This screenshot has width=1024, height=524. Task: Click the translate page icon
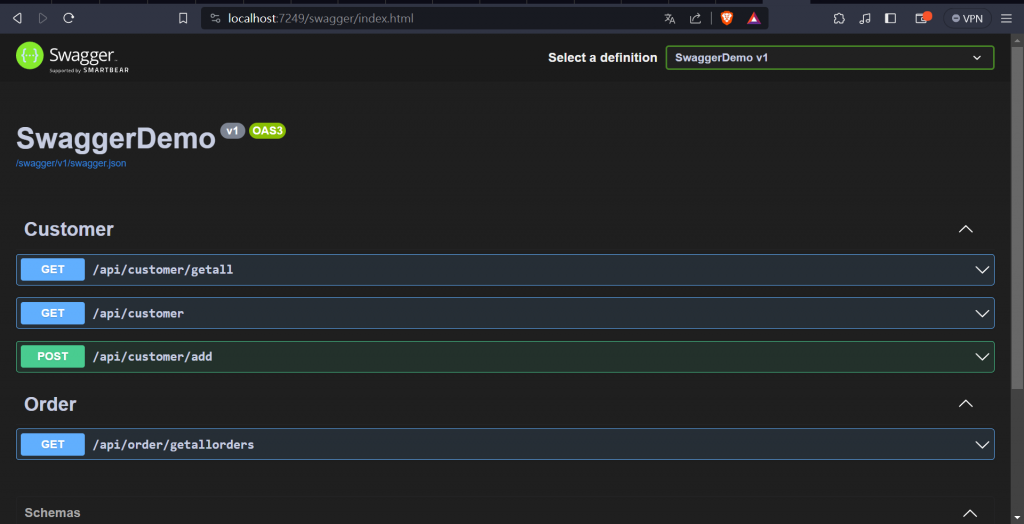(x=669, y=18)
